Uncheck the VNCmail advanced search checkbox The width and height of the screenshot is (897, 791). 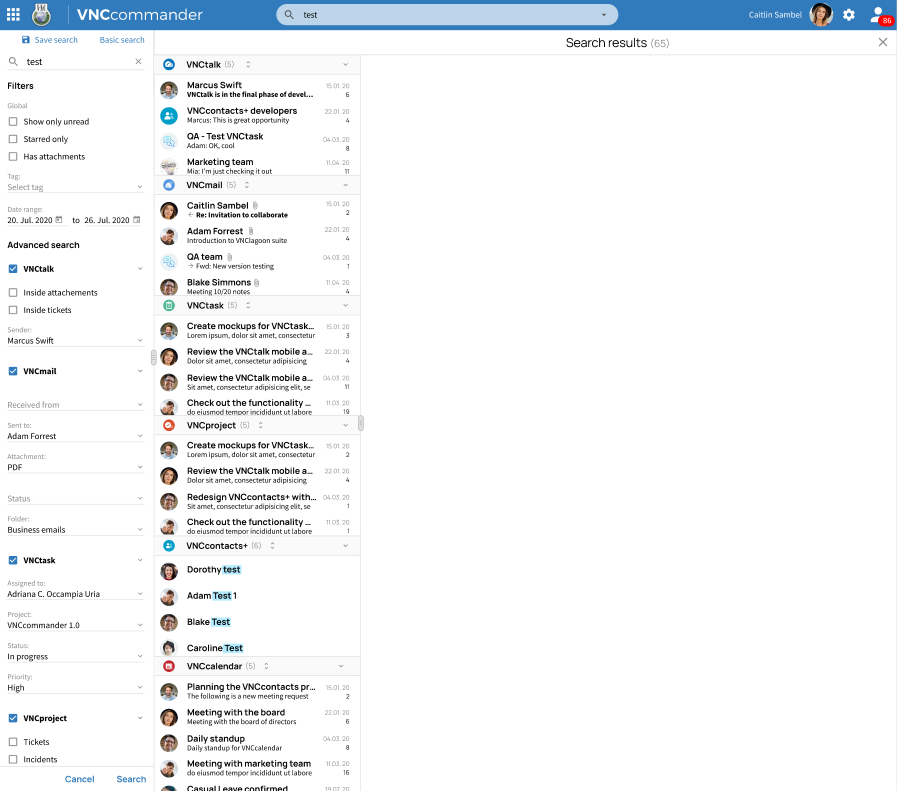(x=13, y=371)
